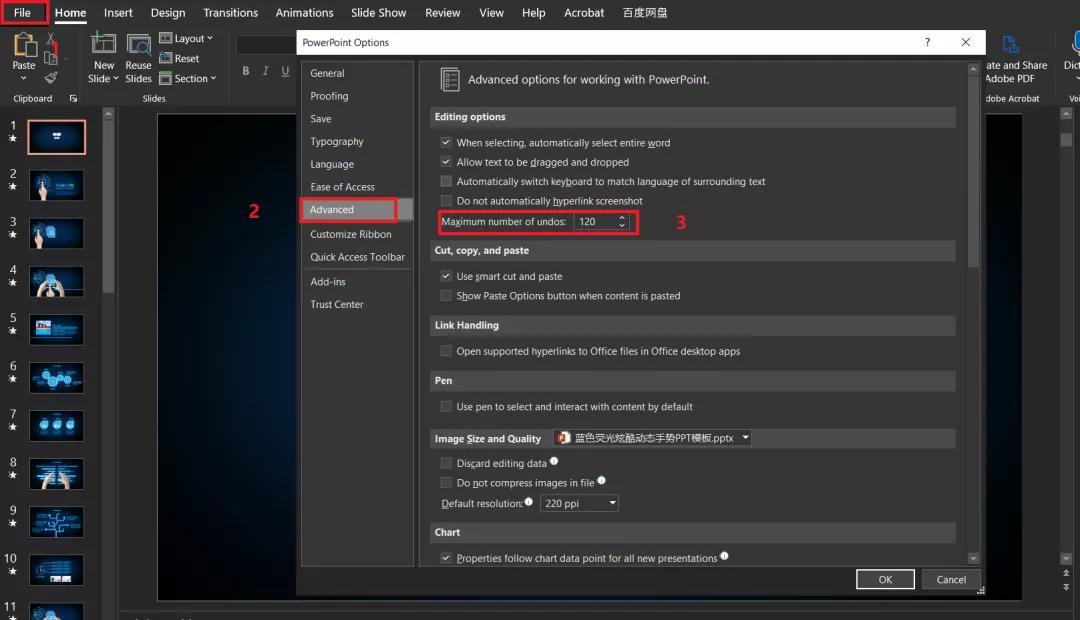Viewport: 1080px width, 620px height.
Task: Enable Use pen to select and interact
Action: pos(446,407)
